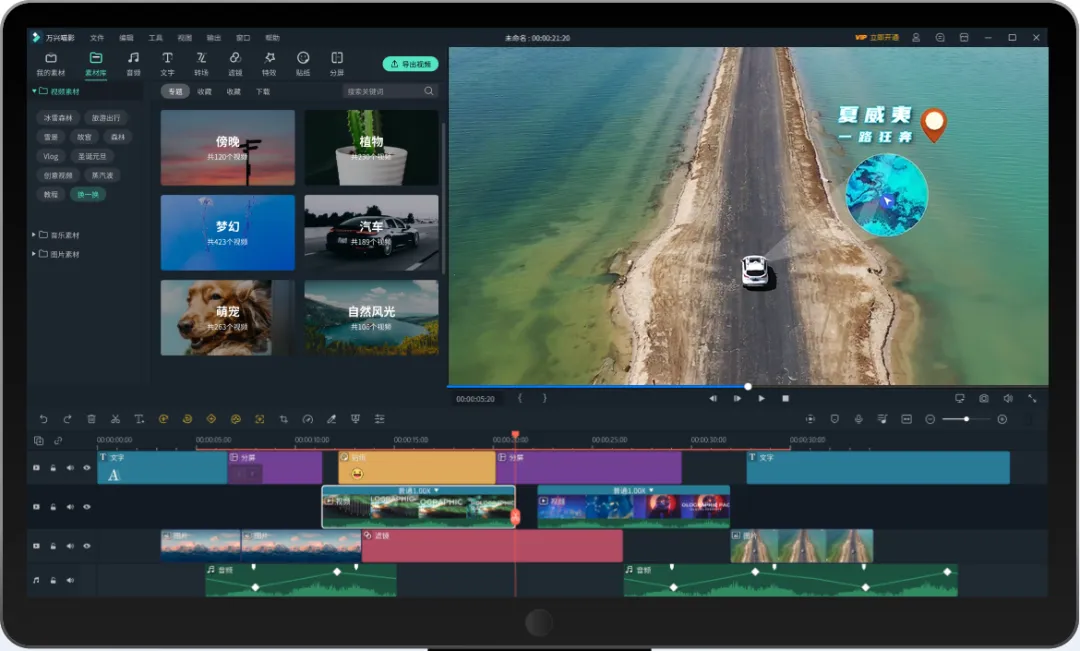Expand the 音乐素材 folder
Viewport: 1080px width, 651px height.
(x=34, y=235)
